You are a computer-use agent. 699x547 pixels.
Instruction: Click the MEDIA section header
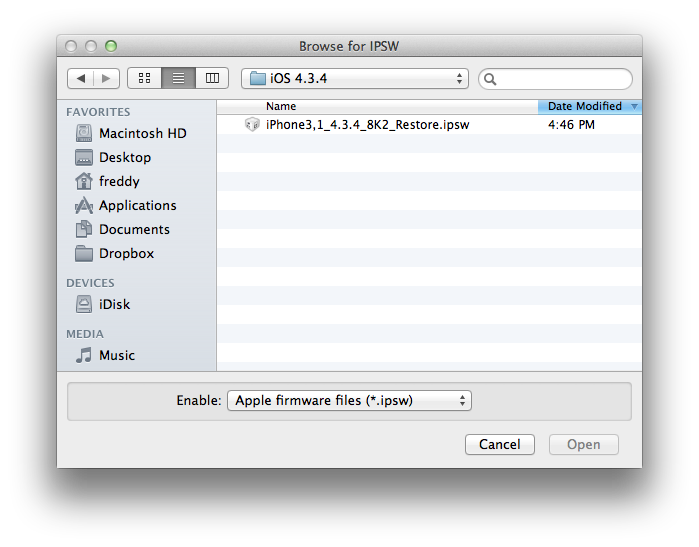pos(85,334)
